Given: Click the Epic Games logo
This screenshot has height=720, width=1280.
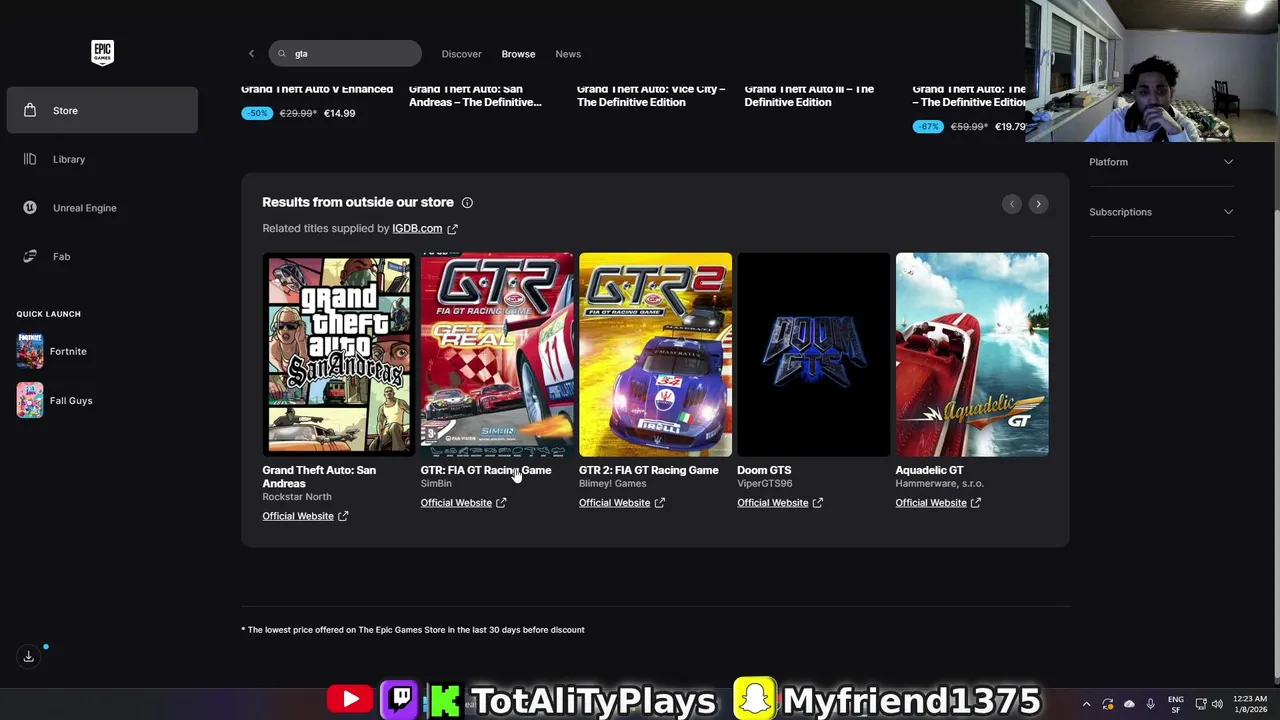Looking at the screenshot, I should tap(102, 52).
